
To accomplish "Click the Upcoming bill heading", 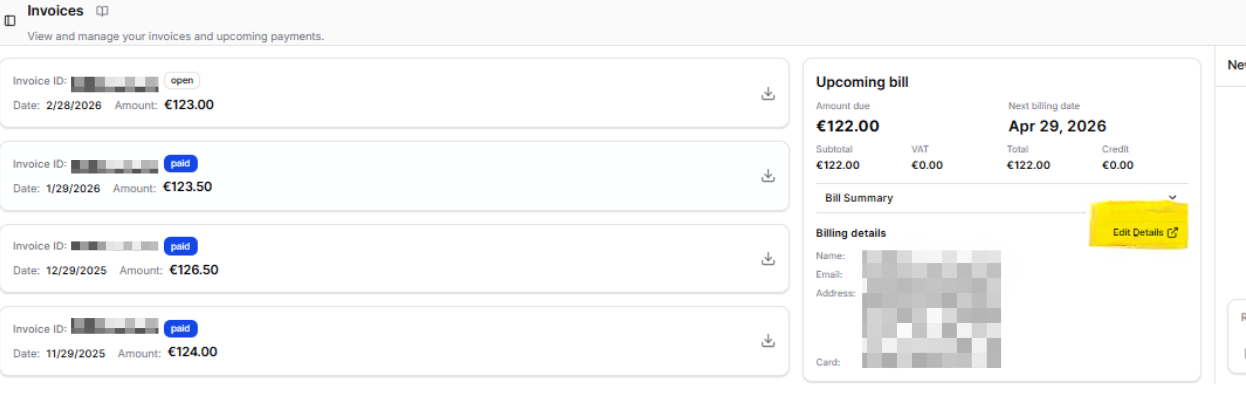I will tap(862, 82).
